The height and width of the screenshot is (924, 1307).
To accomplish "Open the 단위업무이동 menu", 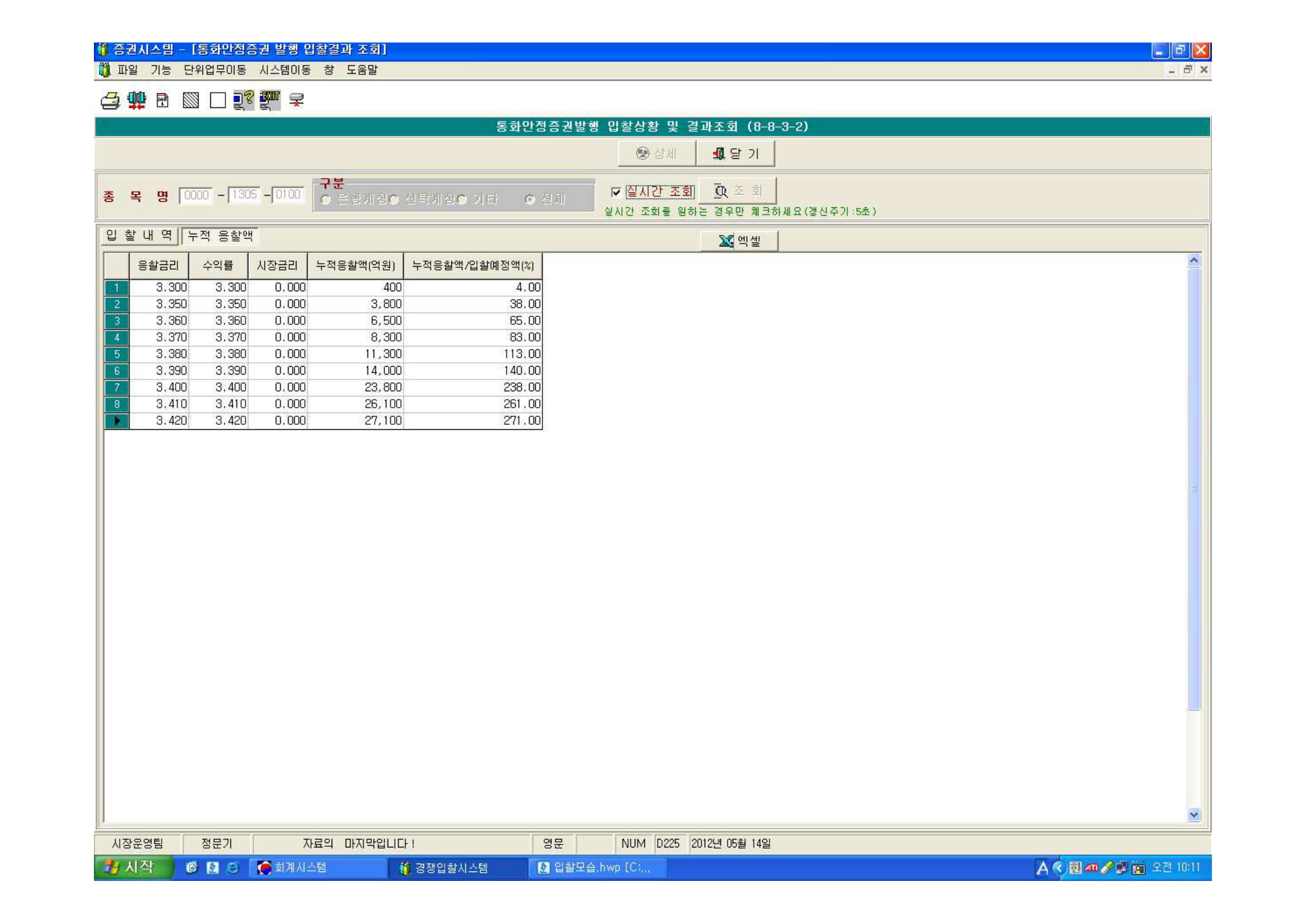I will (x=215, y=70).
